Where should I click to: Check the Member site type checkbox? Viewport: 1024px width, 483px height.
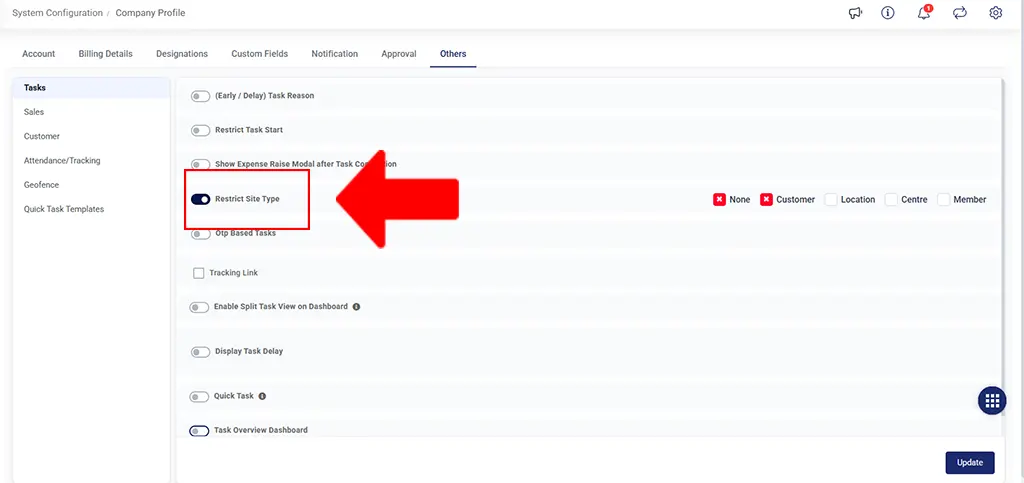[x=944, y=200]
